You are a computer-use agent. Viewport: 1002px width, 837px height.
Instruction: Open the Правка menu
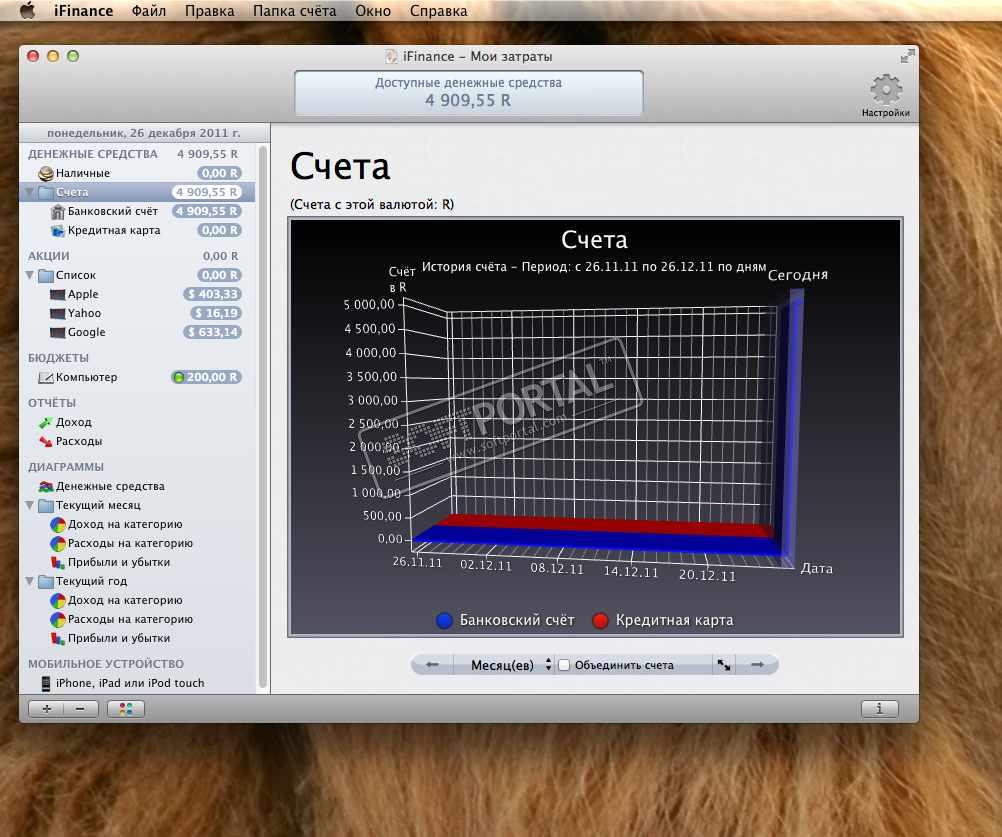(210, 12)
